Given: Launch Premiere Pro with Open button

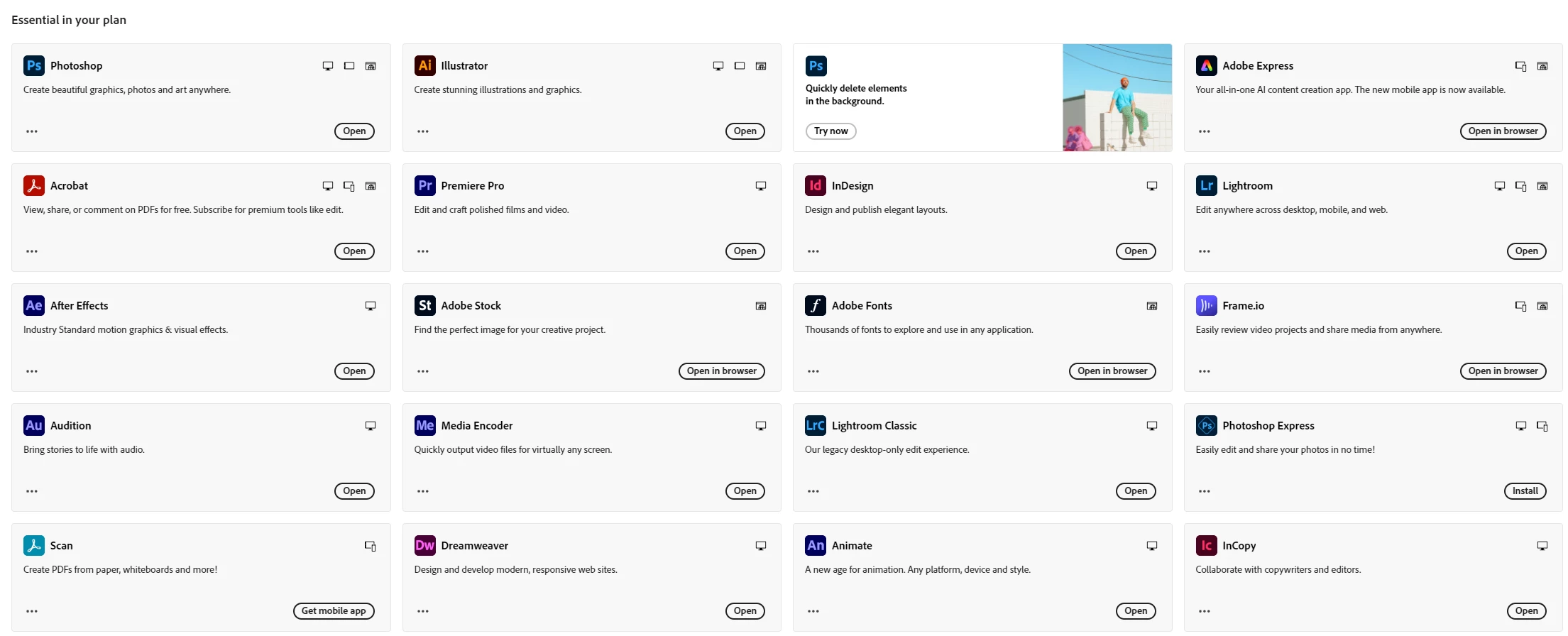Looking at the screenshot, I should coord(745,251).
